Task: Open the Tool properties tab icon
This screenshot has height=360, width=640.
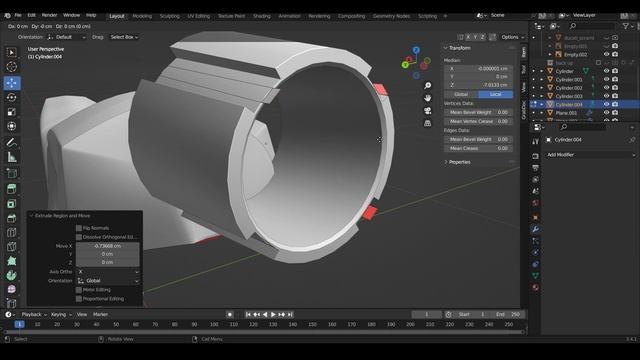Action: pyautogui.click(x=536, y=141)
